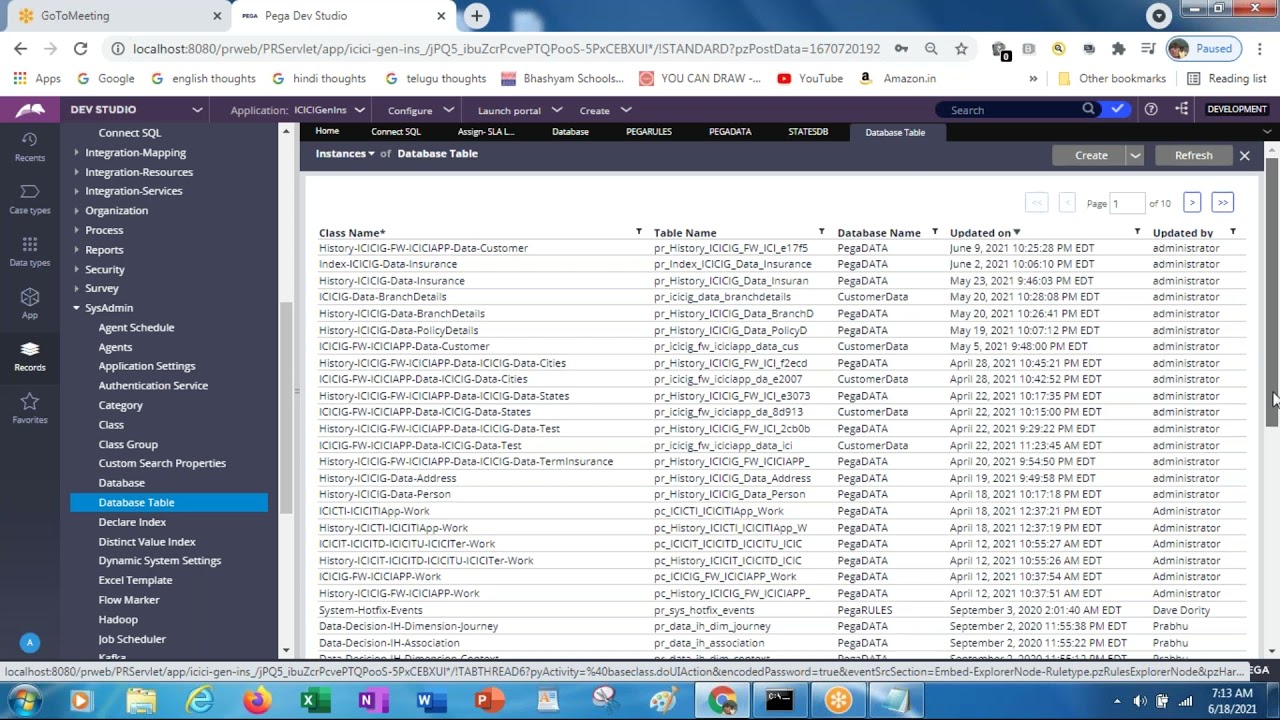
Task: Reload the page in Chrome
Action: (x=81, y=48)
